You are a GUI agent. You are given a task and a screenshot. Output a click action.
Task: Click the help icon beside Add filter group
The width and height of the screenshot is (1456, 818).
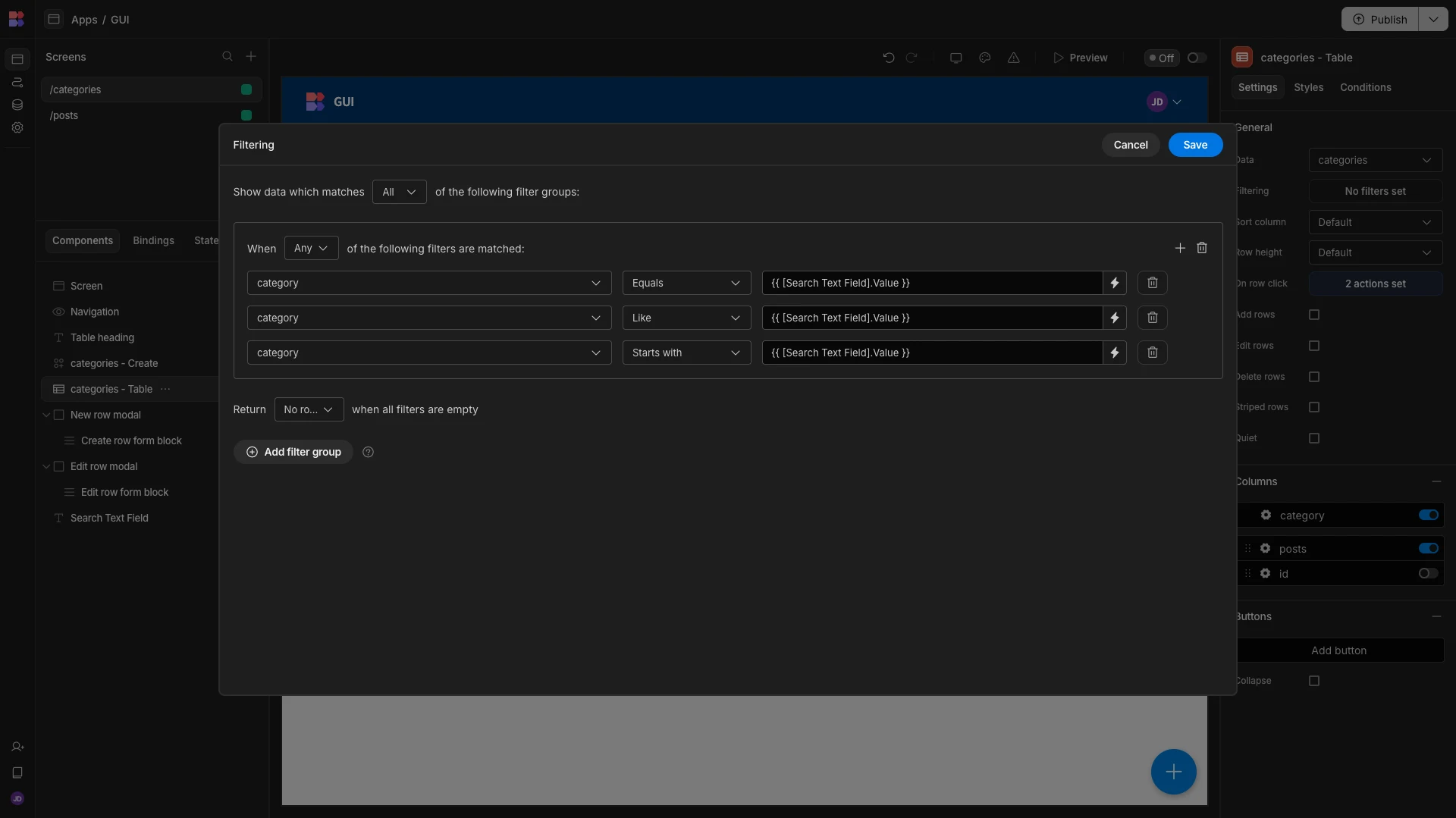(x=369, y=452)
